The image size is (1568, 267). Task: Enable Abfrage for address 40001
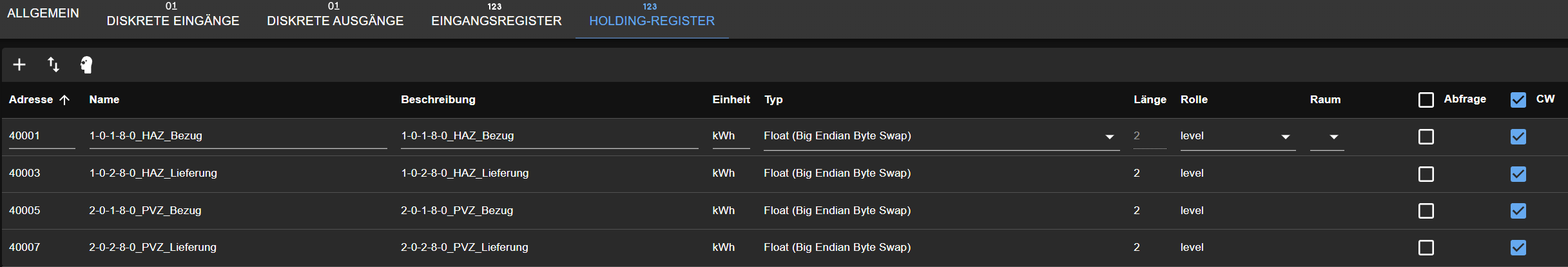(x=1426, y=137)
